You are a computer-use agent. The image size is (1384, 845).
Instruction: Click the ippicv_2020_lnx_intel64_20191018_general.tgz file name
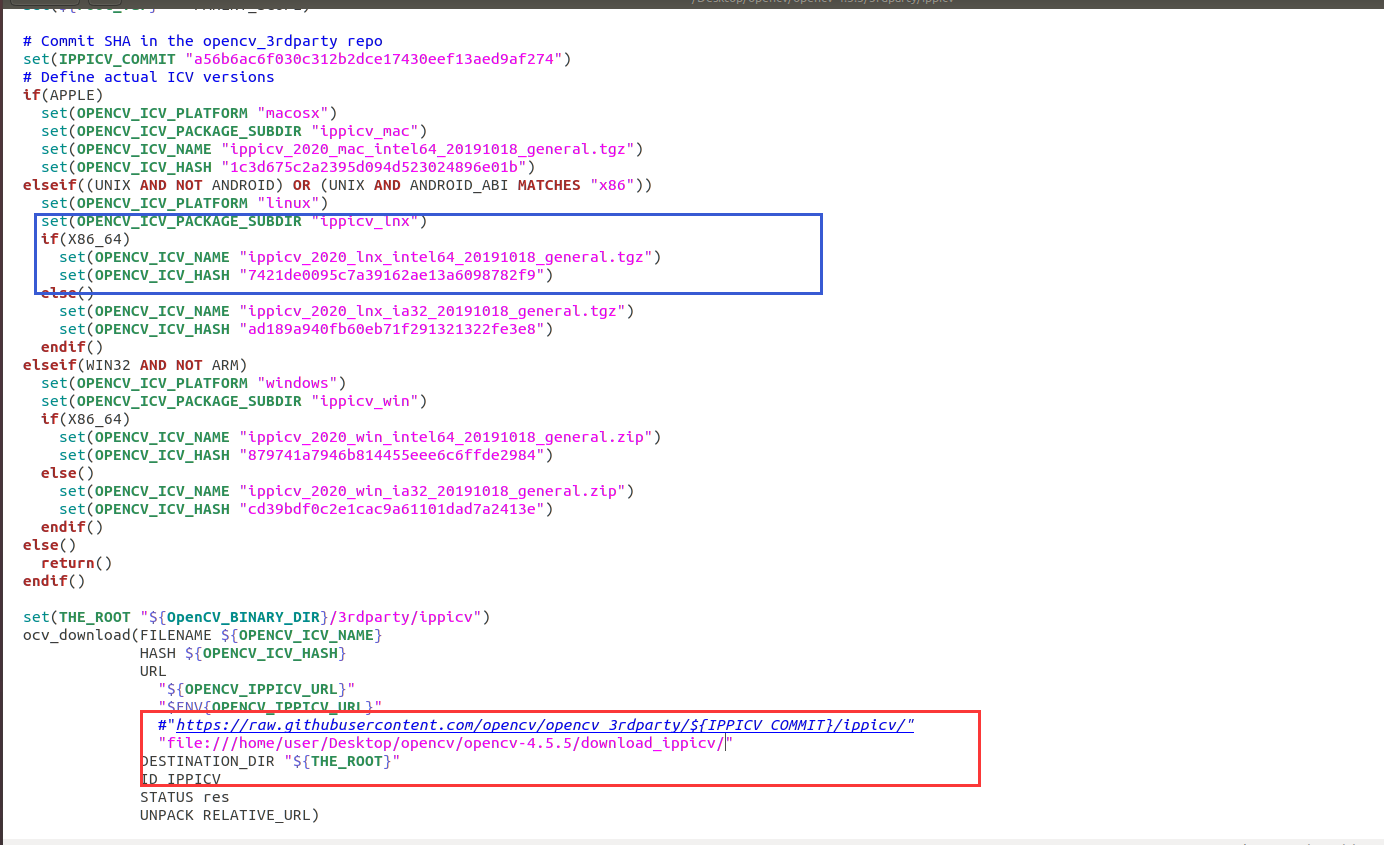(x=446, y=257)
